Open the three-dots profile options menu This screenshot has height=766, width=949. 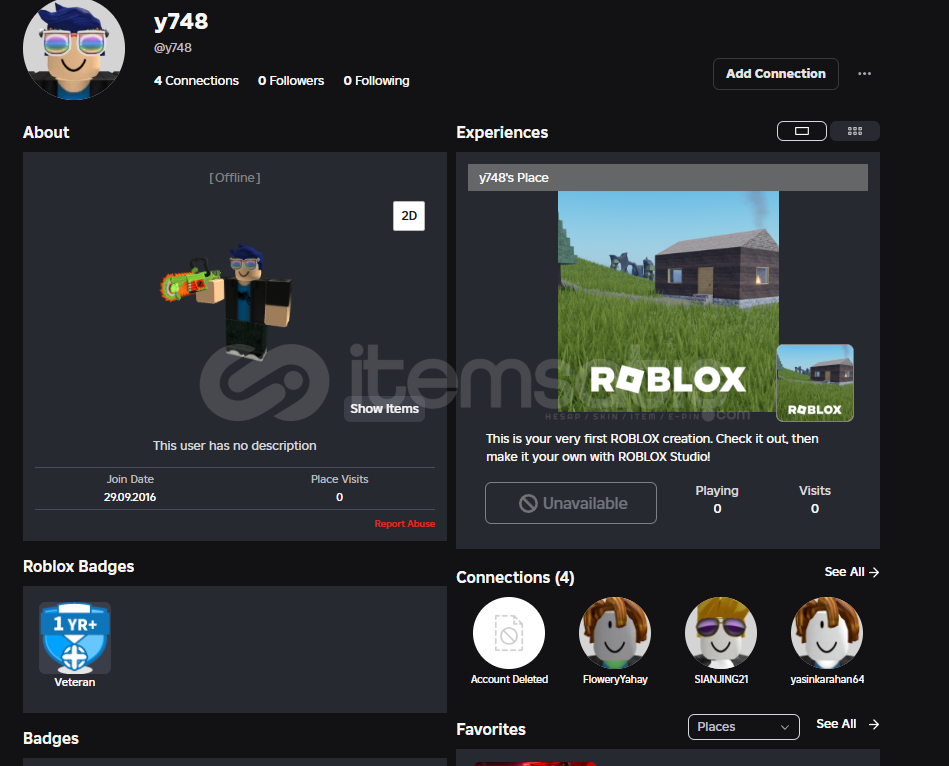(864, 74)
